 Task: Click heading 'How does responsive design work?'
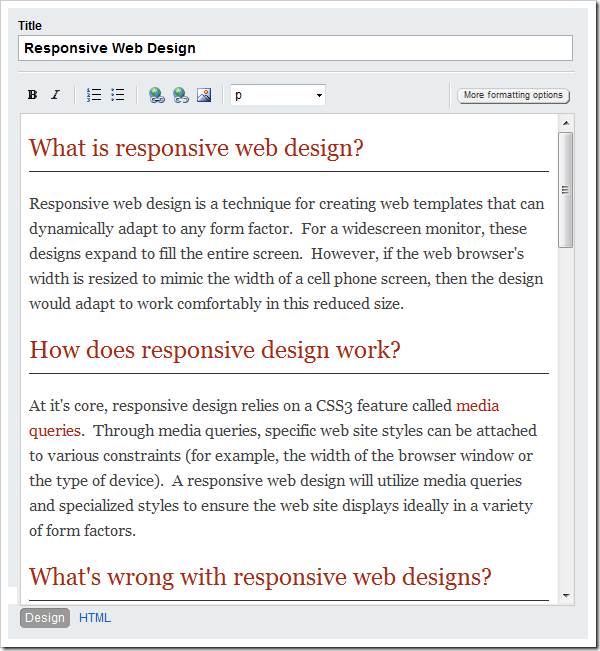[x=215, y=350]
